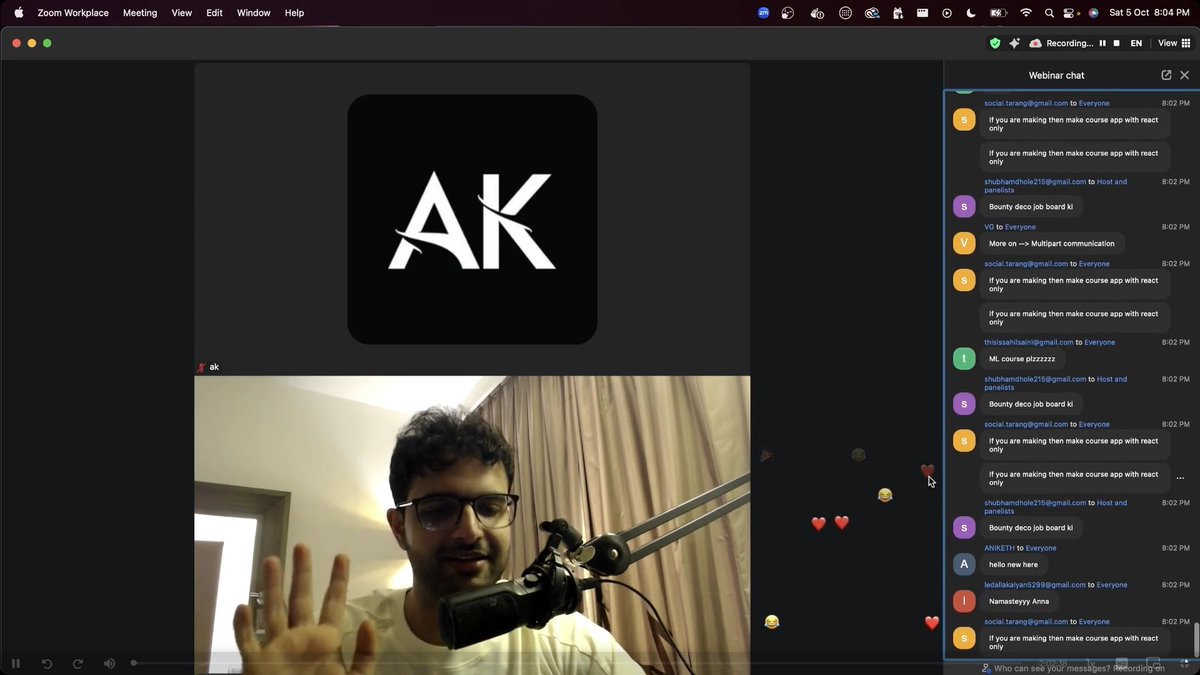Viewport: 1200px width, 675px height.
Task: Open the Help menu
Action: pyautogui.click(x=294, y=13)
